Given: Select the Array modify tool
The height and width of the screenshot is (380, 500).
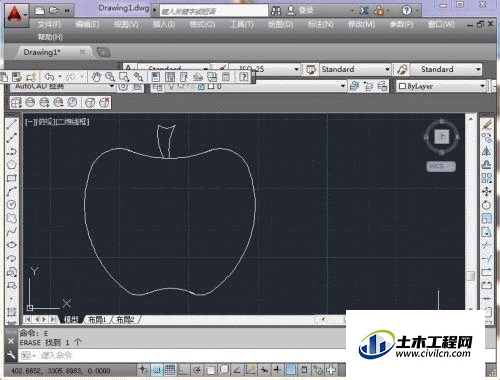Looking at the screenshot, I should point(487,178).
